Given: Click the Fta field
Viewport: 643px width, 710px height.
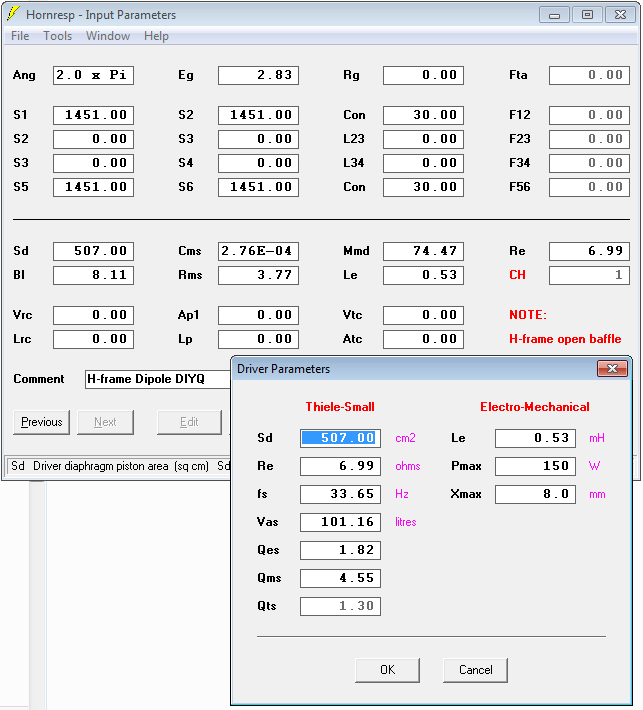Looking at the screenshot, I should pos(590,75).
